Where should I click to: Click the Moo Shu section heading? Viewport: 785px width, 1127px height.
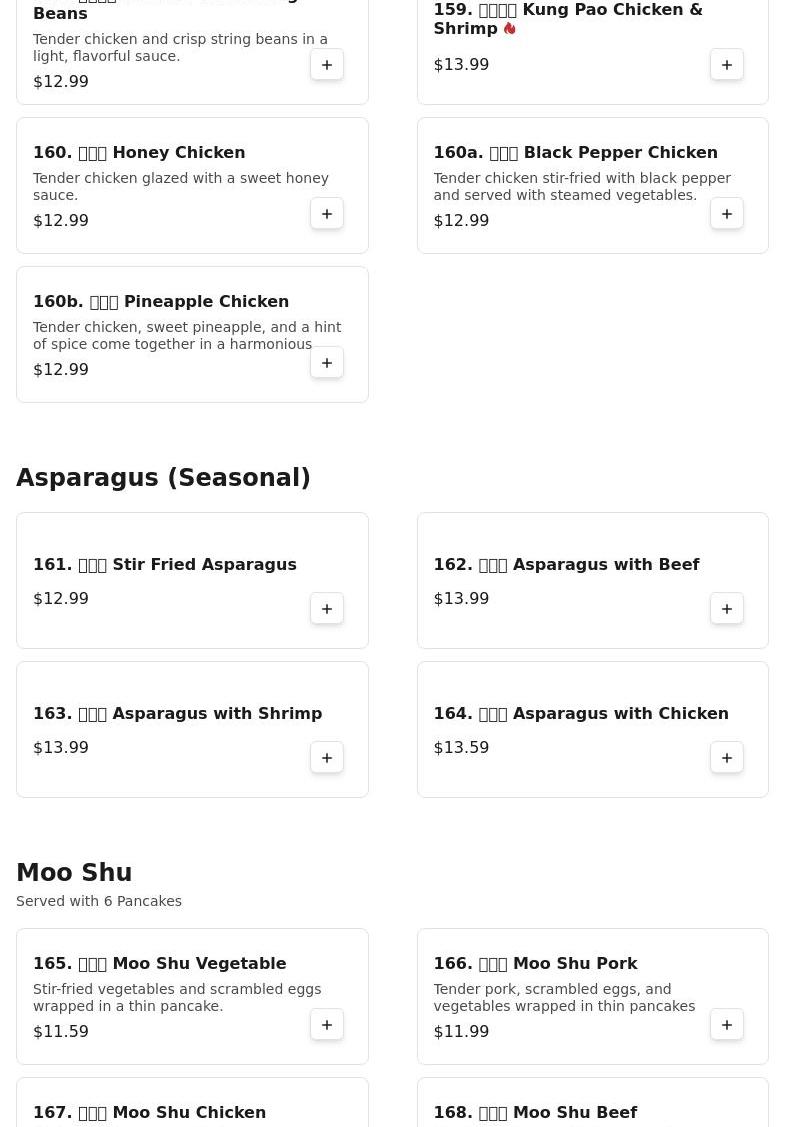point(74,873)
